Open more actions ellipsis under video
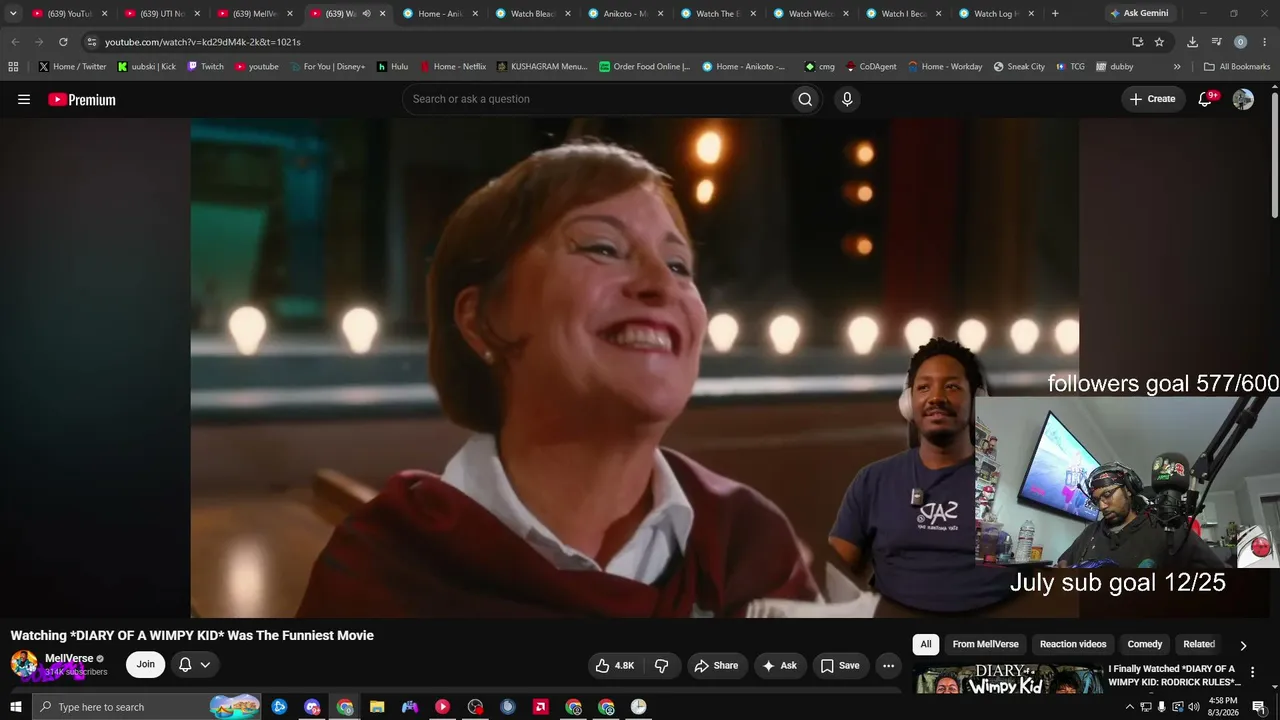The width and height of the screenshot is (1280, 720). pyautogui.click(x=888, y=665)
